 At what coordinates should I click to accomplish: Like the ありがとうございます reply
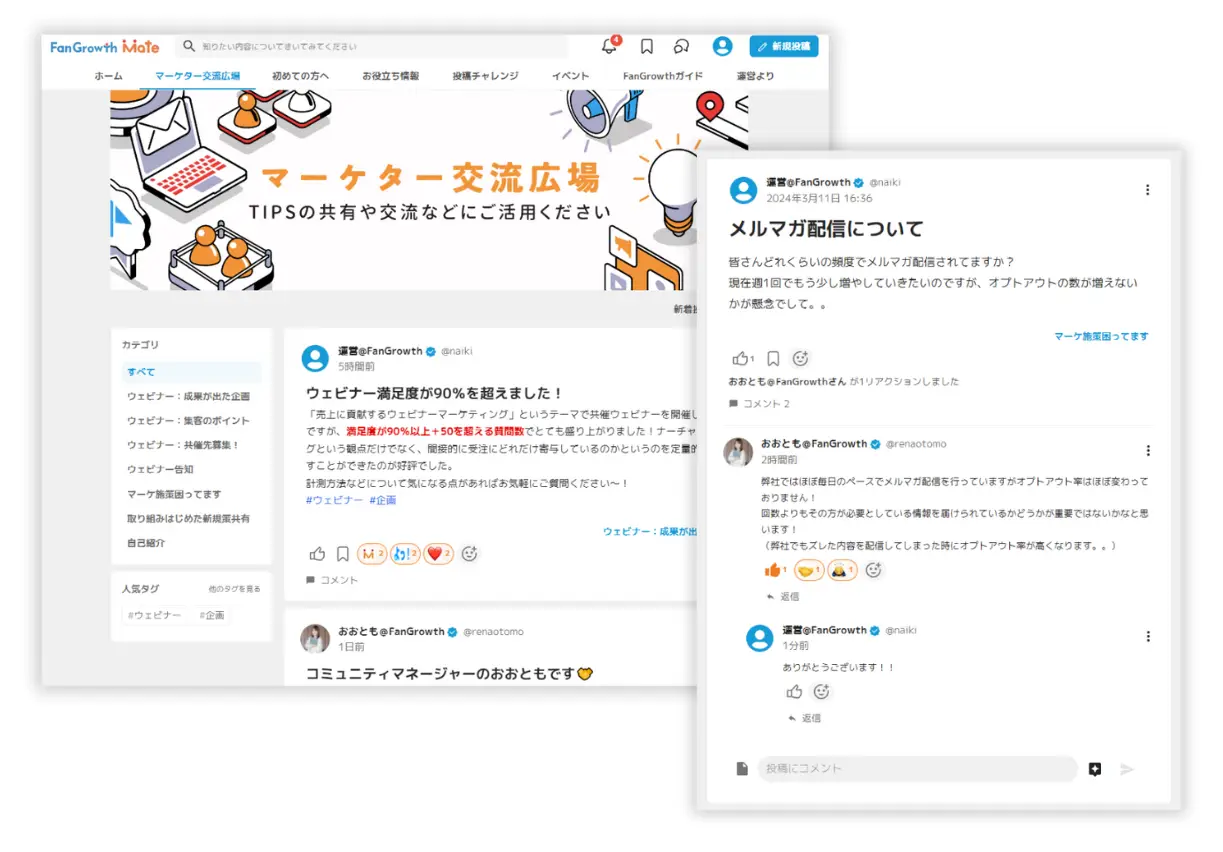point(794,691)
